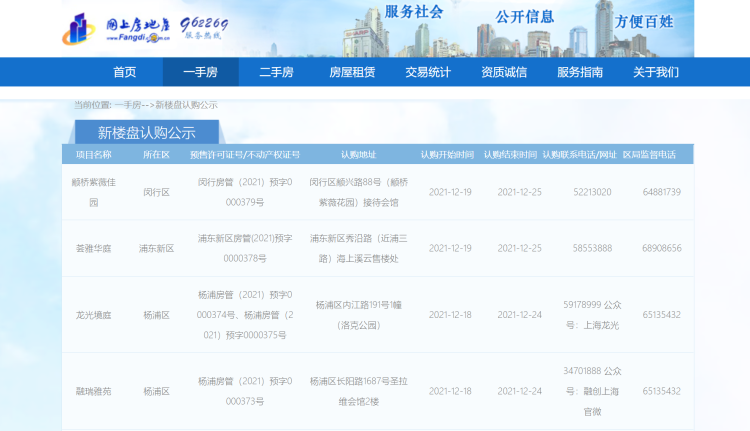The image size is (750, 431).
Task: Click the 962269 service hotline text
Action: point(204,24)
